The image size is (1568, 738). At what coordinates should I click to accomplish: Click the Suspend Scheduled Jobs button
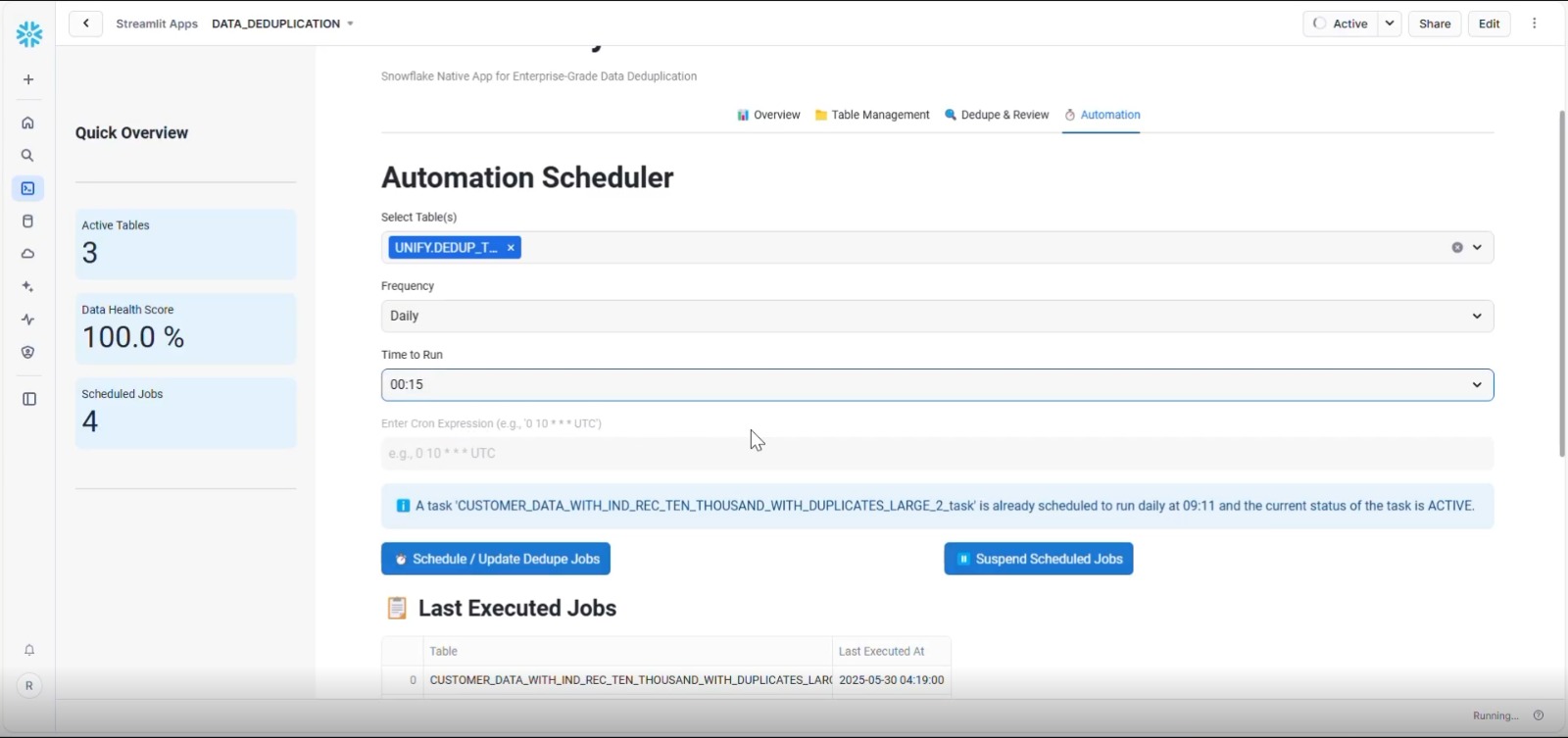(1038, 559)
